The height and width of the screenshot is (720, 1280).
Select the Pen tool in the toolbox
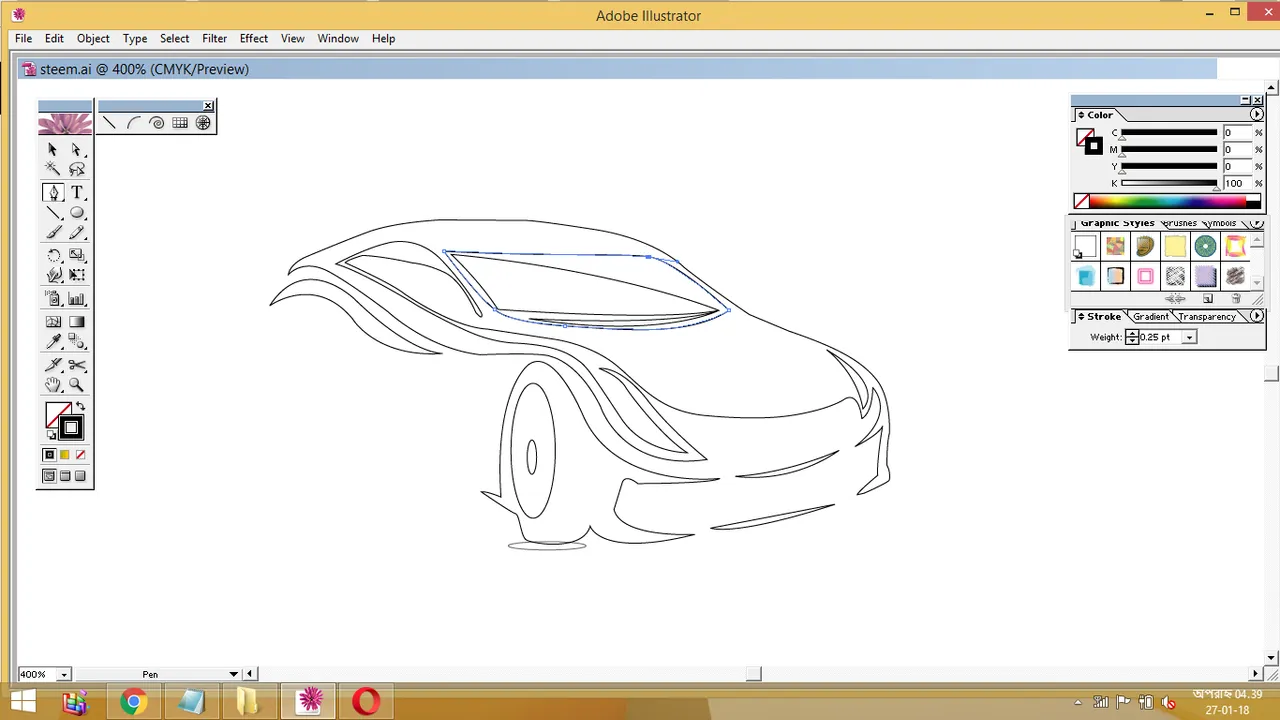tap(53, 192)
